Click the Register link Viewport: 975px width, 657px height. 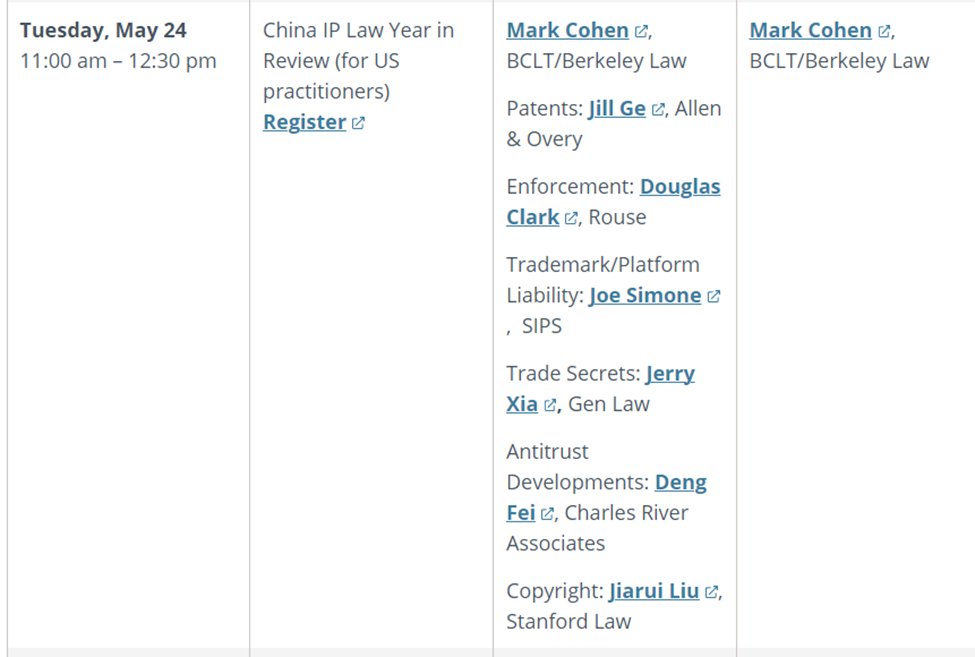click(304, 122)
